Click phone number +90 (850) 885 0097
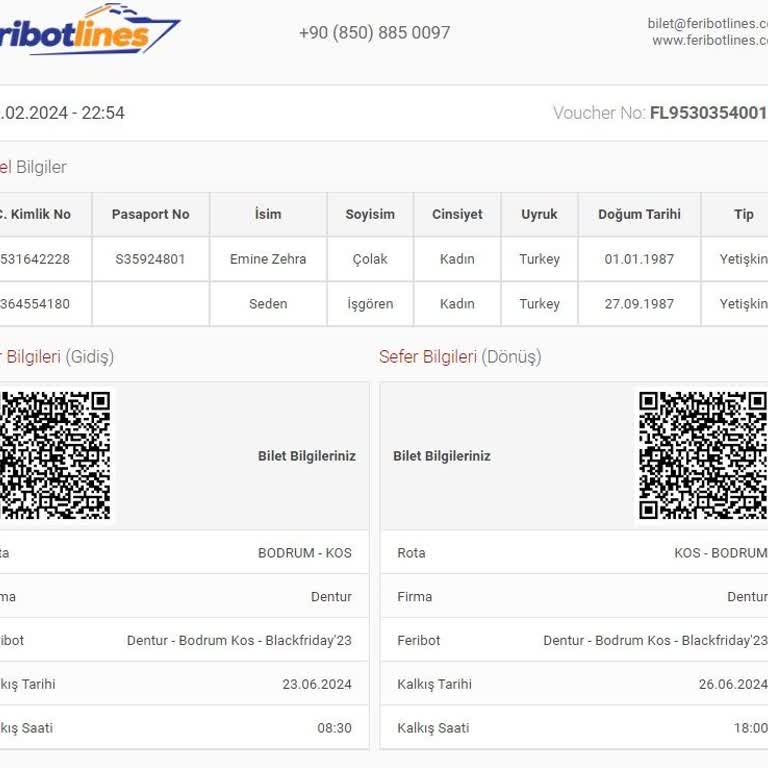Viewport: 768px width, 768px height. (x=374, y=33)
